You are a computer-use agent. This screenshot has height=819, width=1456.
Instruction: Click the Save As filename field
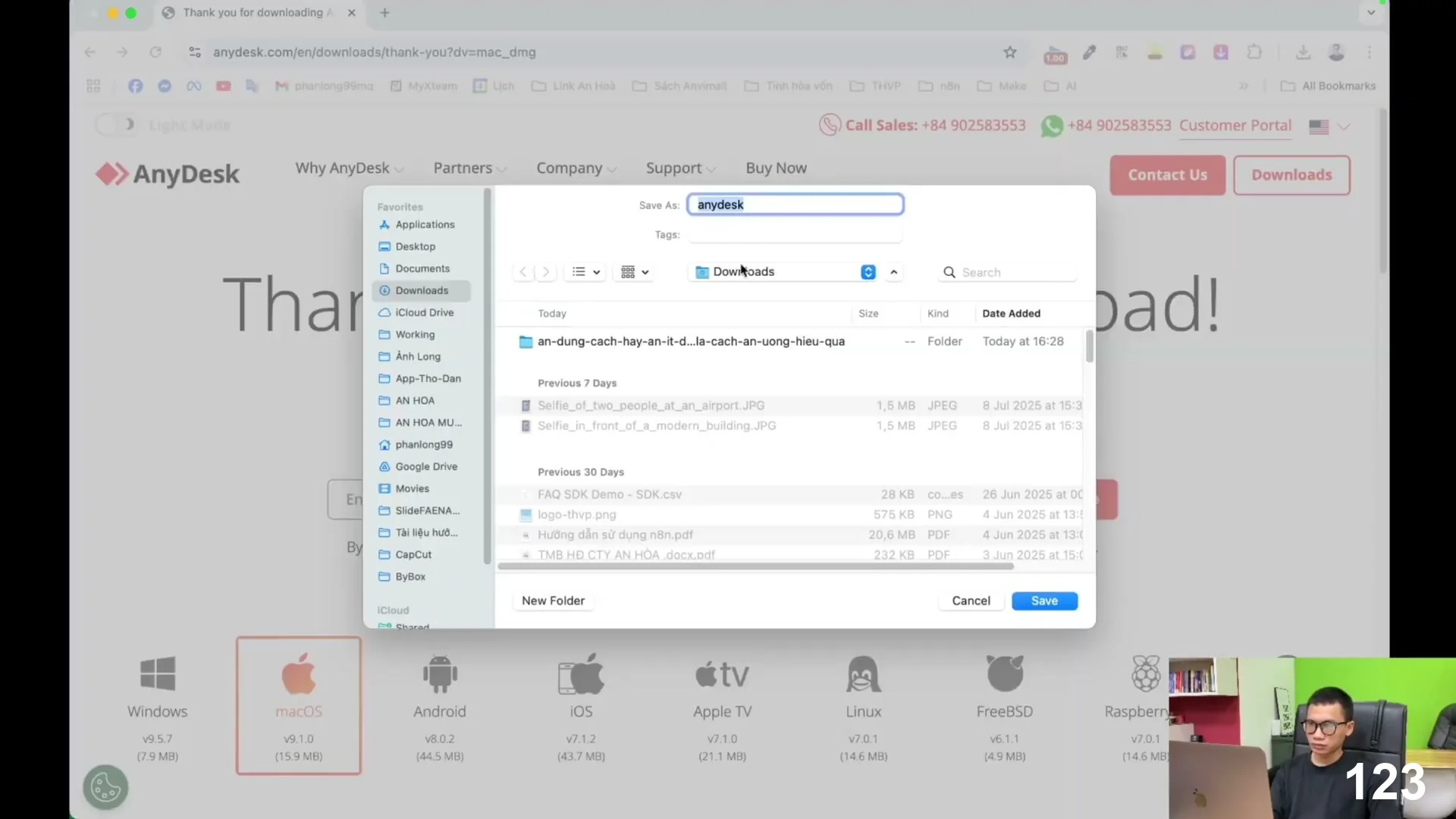[x=795, y=205]
